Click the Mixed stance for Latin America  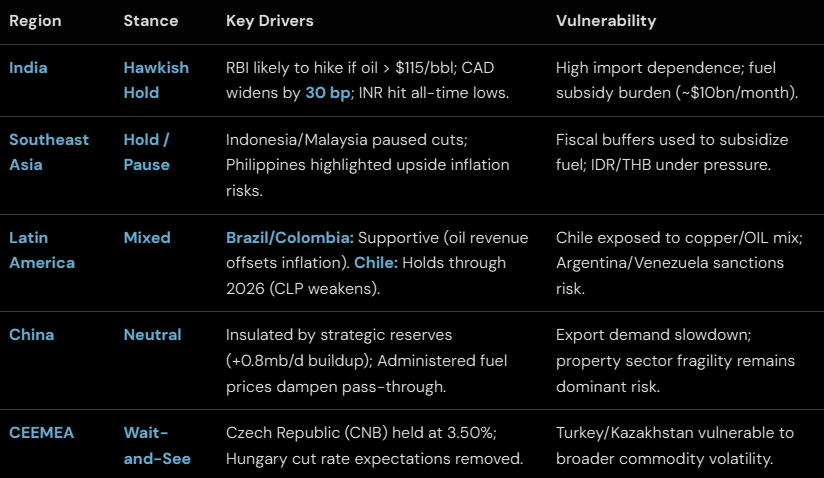tap(147, 238)
